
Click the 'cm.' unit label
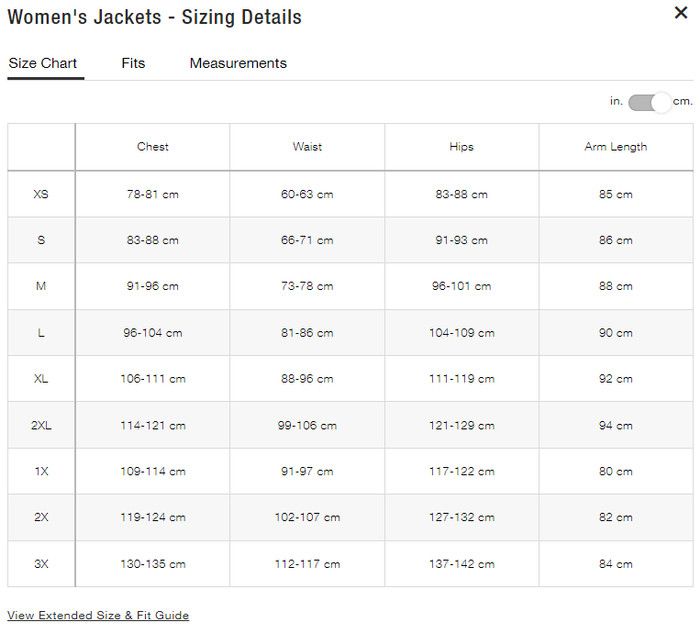683,101
